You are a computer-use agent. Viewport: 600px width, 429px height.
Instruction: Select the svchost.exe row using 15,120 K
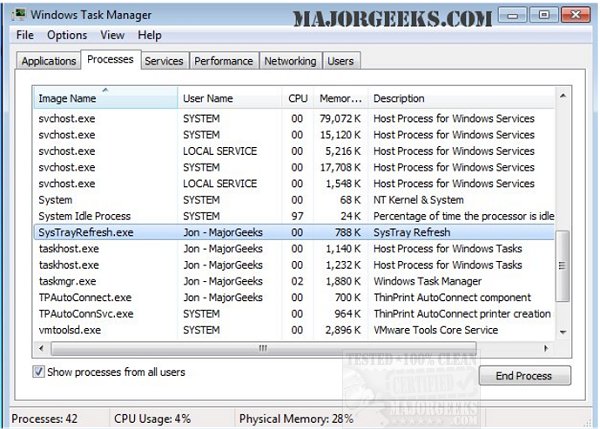(x=294, y=135)
